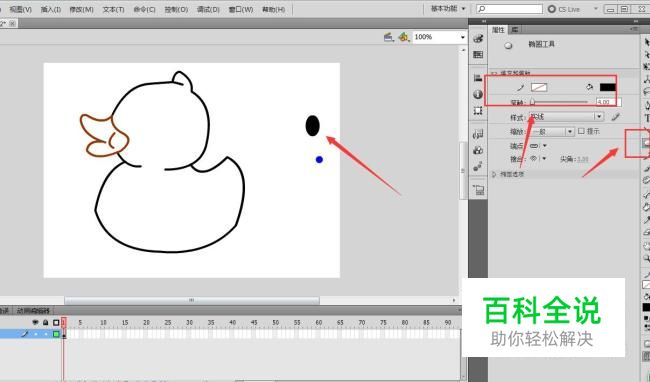Open the Transform panel icon
The image size is (650, 382).
478,111
